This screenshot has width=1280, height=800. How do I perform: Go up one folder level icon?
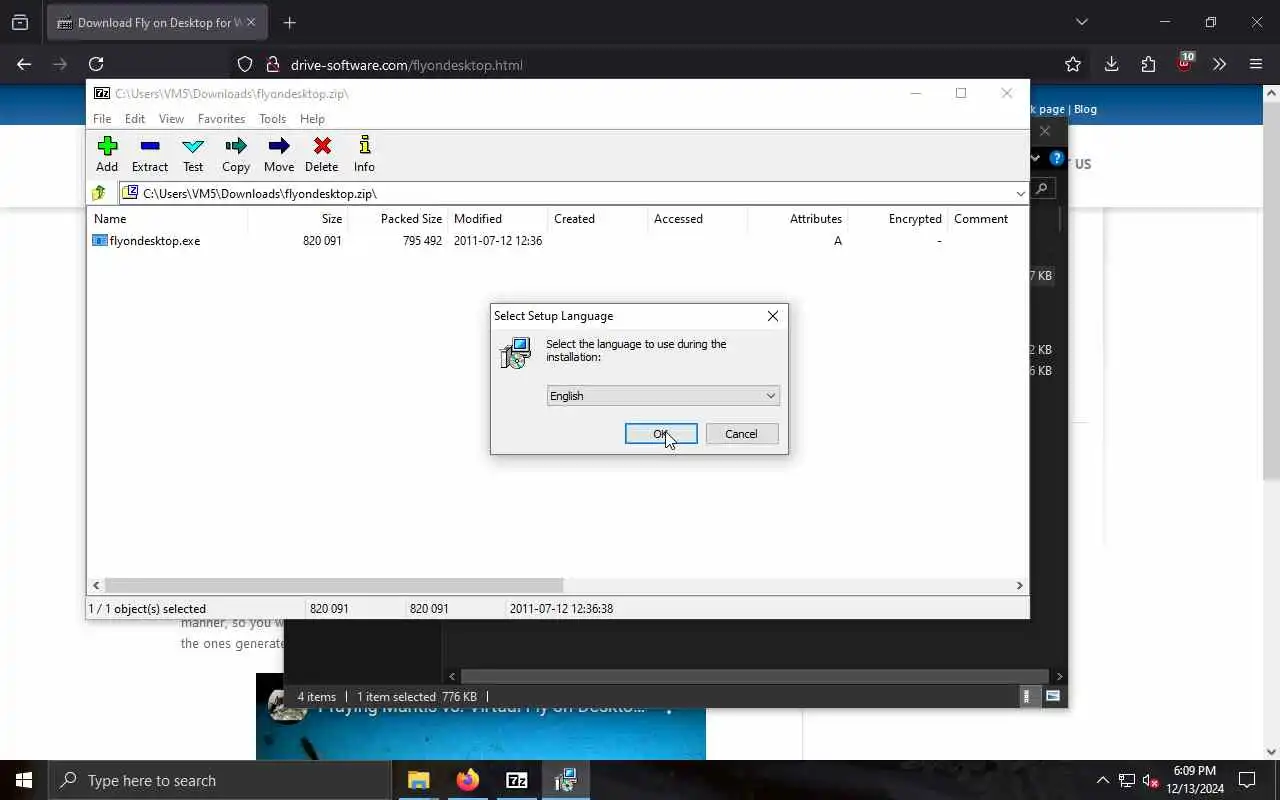tap(99, 193)
